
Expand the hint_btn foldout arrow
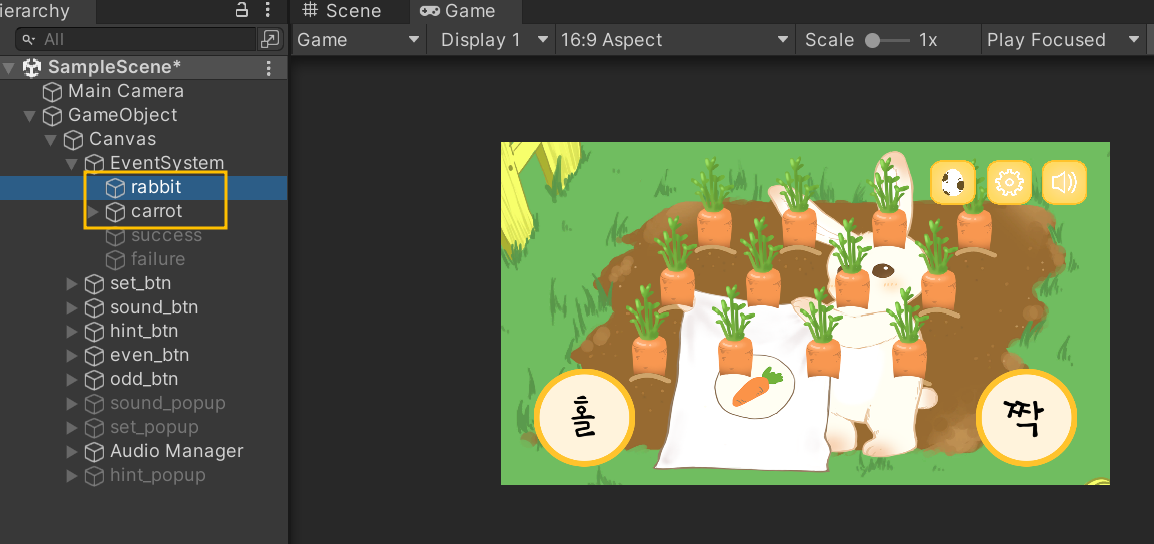pyautogui.click(x=71, y=332)
